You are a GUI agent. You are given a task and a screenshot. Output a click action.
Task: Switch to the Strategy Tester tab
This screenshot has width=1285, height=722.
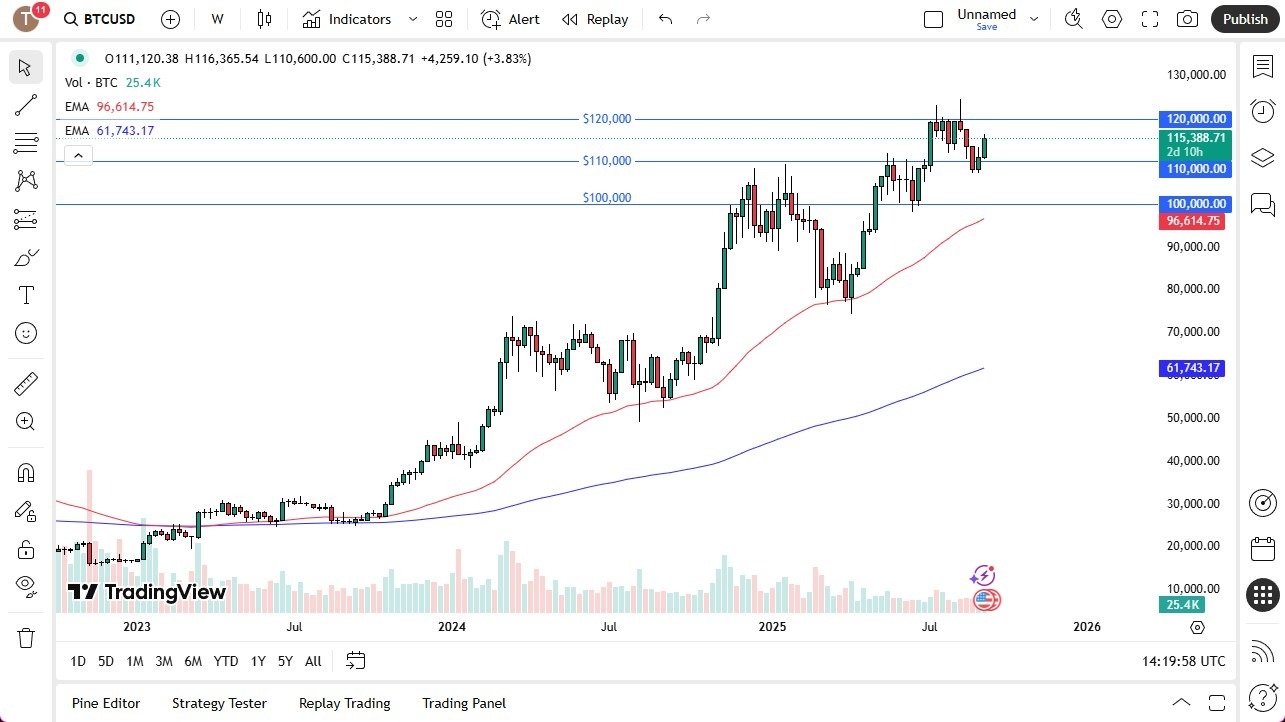(x=219, y=703)
